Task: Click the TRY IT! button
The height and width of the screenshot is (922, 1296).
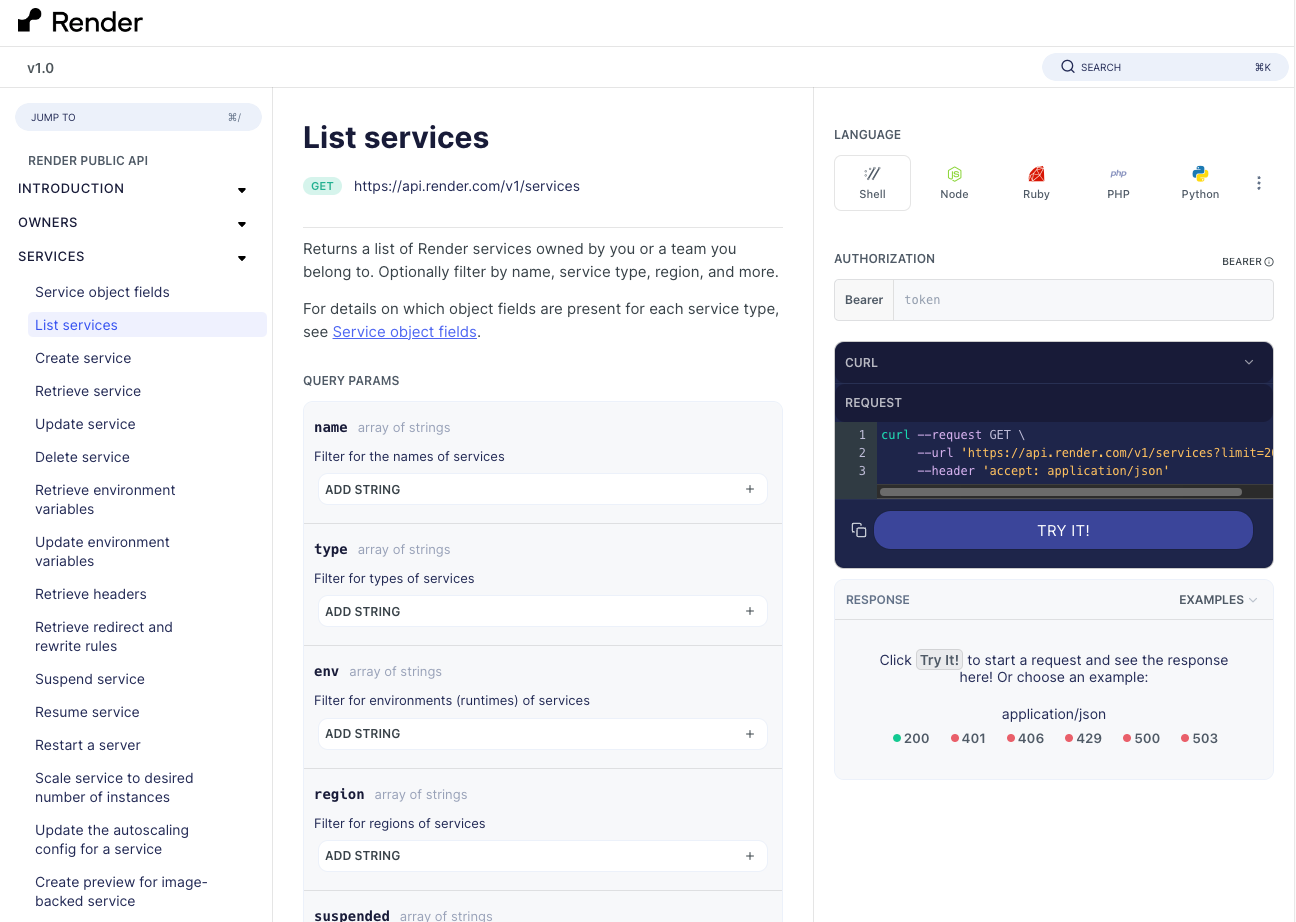Action: pos(1063,530)
